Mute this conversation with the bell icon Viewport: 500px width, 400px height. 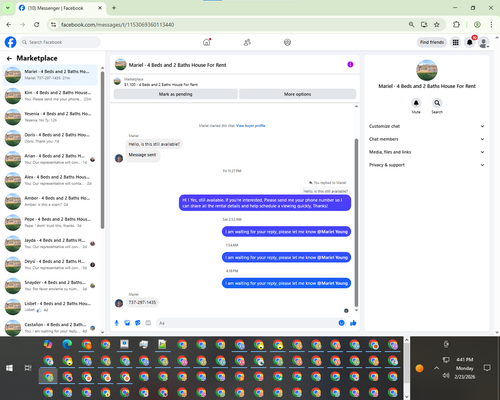click(416, 103)
